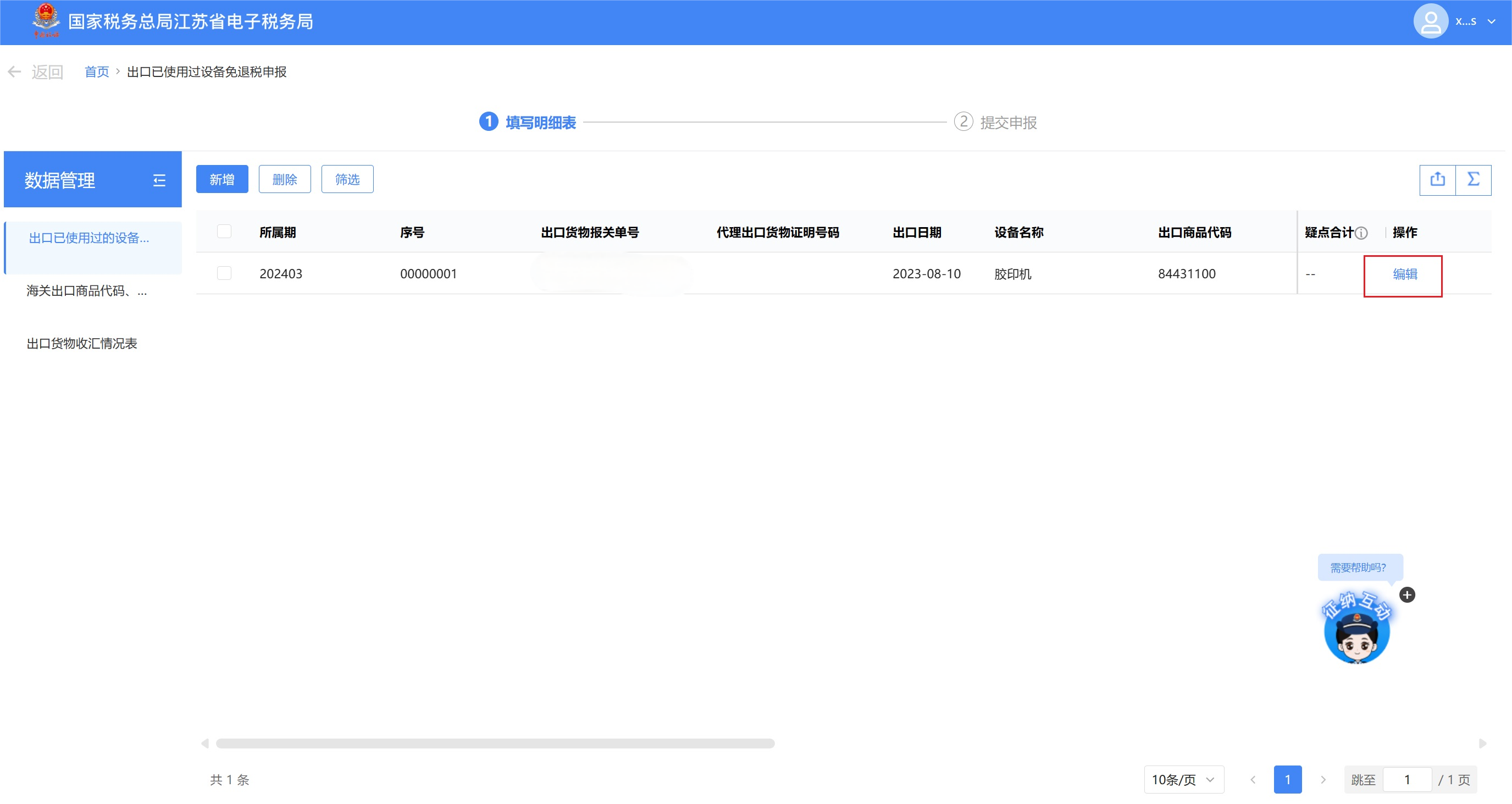The image size is (1512, 804).
Task: Click the 新增 button
Action: pyautogui.click(x=222, y=179)
